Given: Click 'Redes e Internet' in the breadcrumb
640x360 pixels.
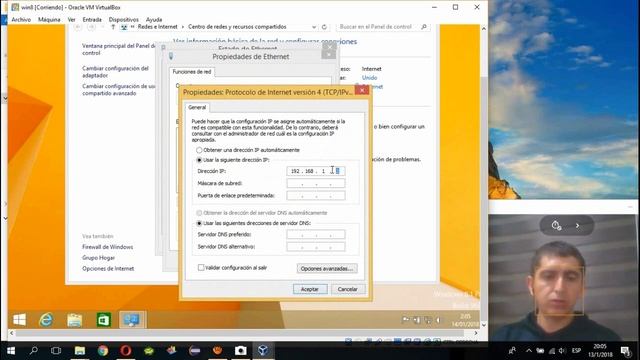Looking at the screenshot, I should pyautogui.click(x=158, y=27).
